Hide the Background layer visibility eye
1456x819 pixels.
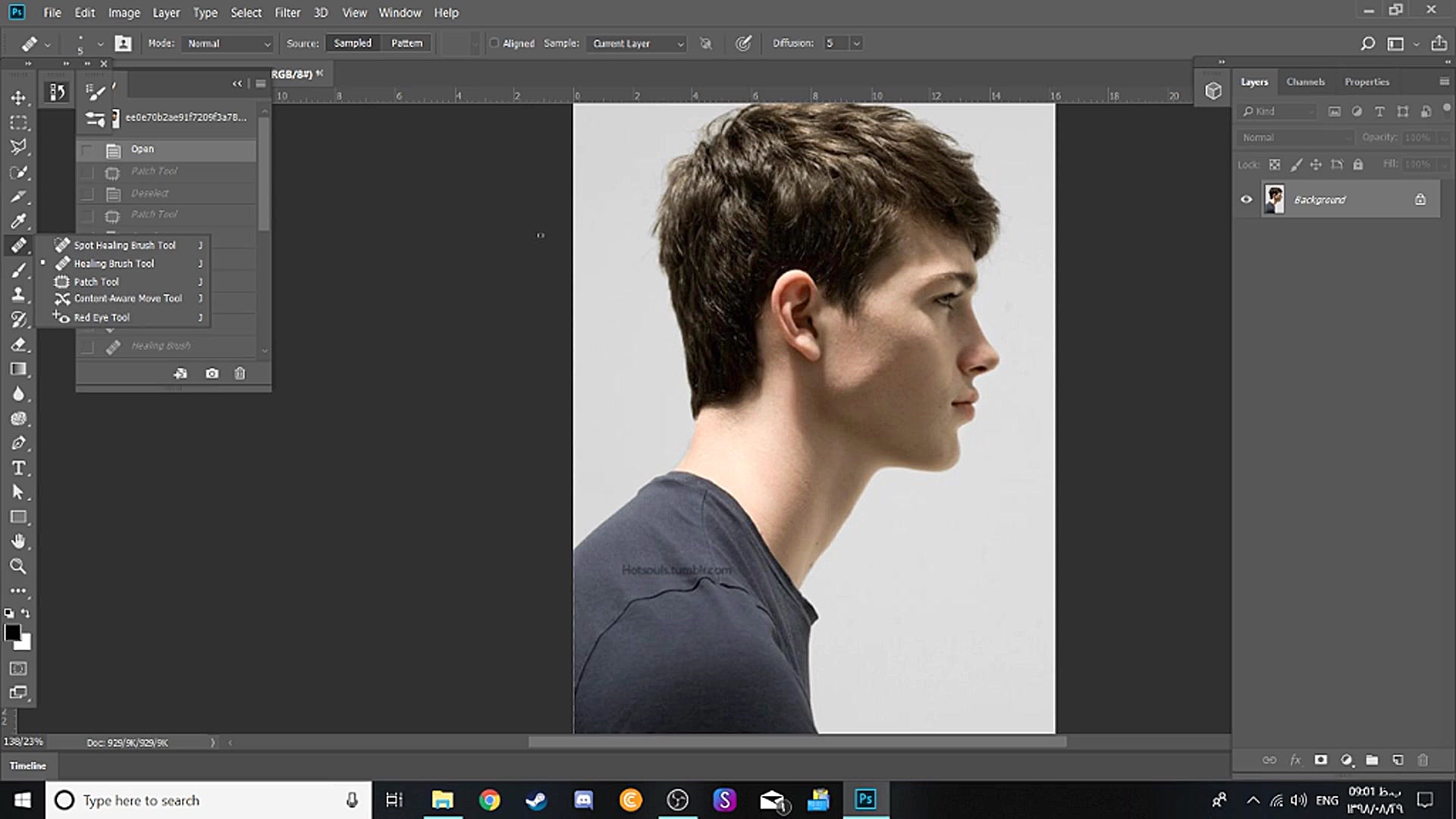pyautogui.click(x=1246, y=199)
